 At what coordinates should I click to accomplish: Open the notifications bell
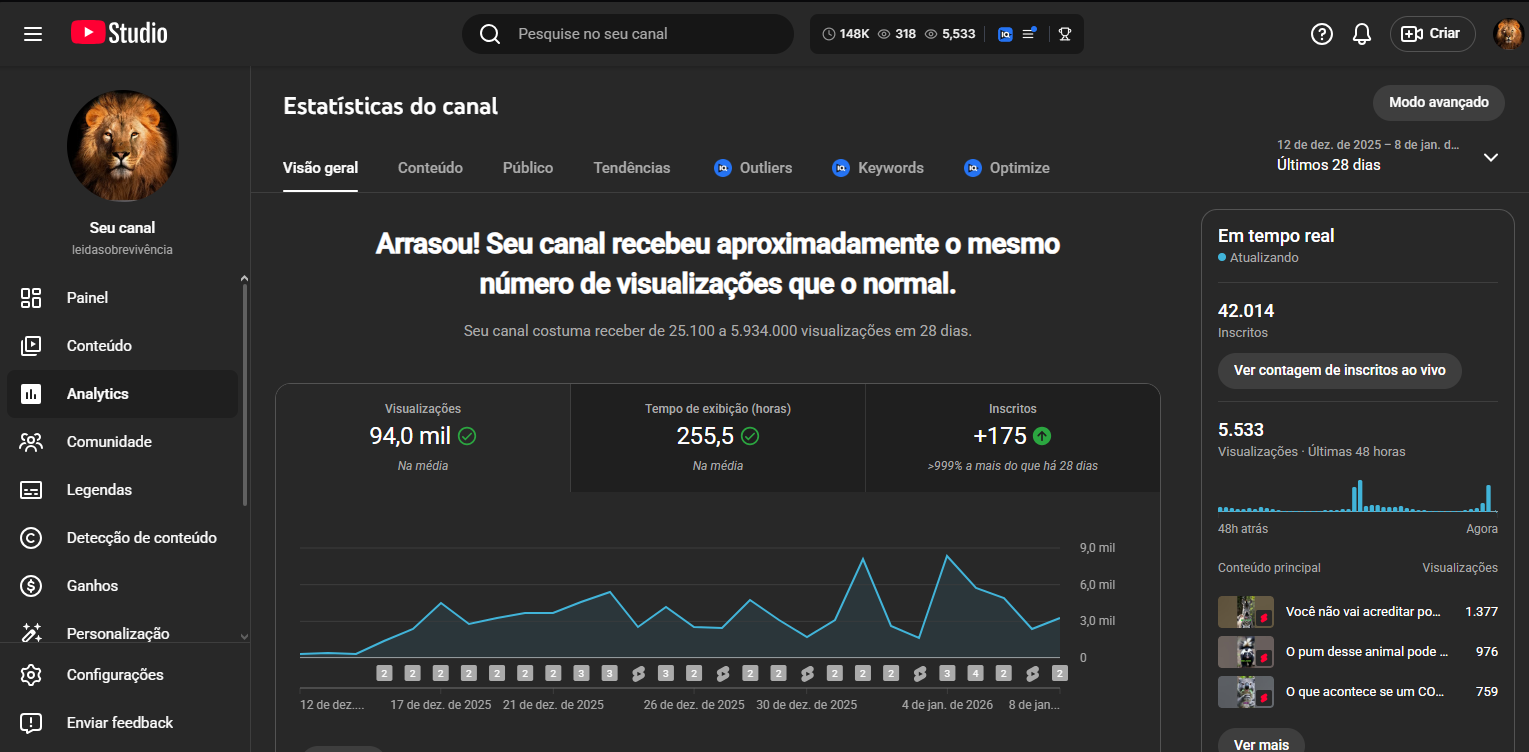click(1362, 34)
